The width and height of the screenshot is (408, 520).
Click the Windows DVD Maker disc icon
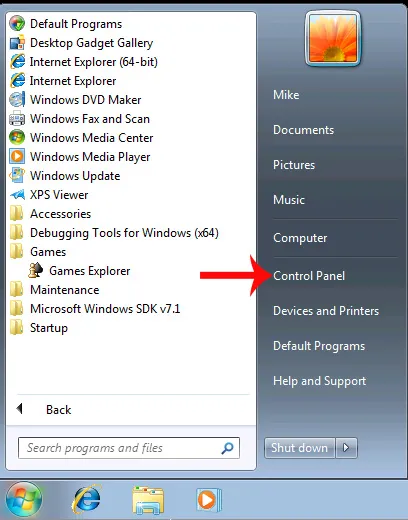point(17,100)
